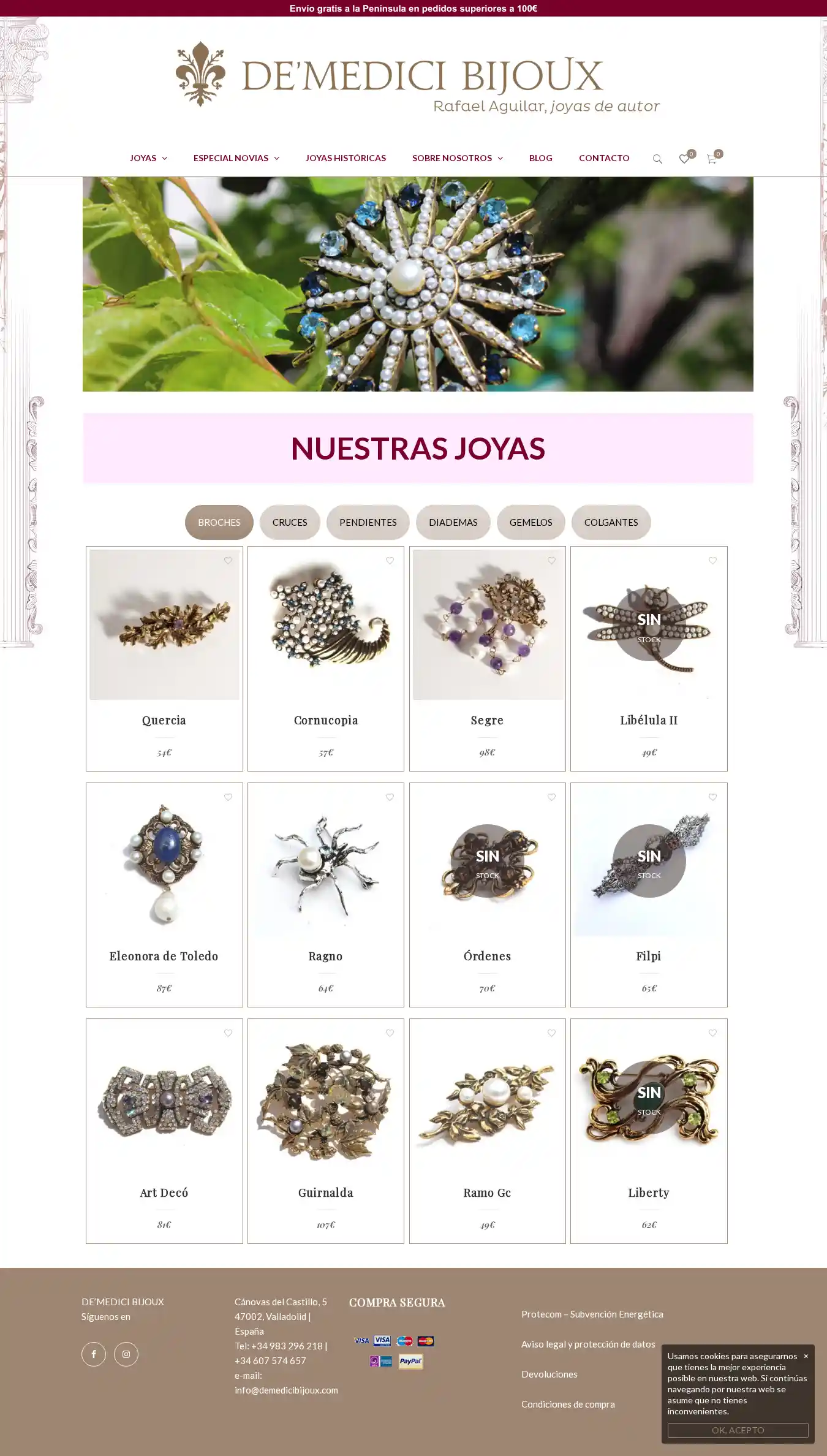Open the search magnifier icon
This screenshot has width=827, height=1456.
pos(657,159)
